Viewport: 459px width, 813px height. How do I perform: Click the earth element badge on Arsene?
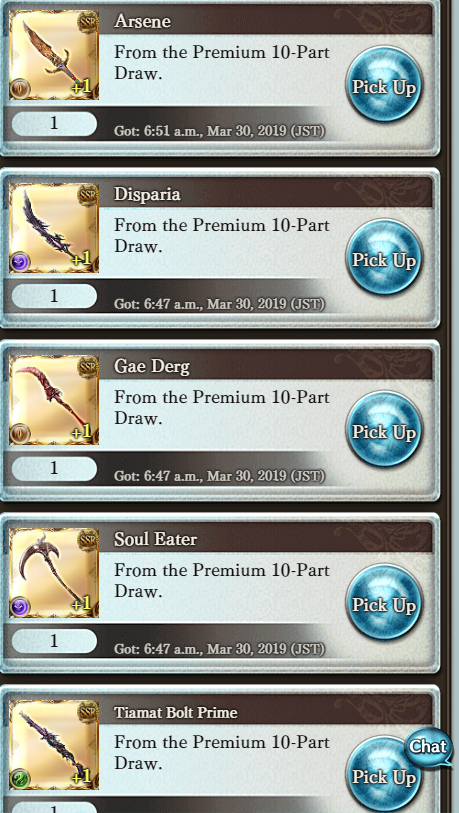(x=20, y=89)
